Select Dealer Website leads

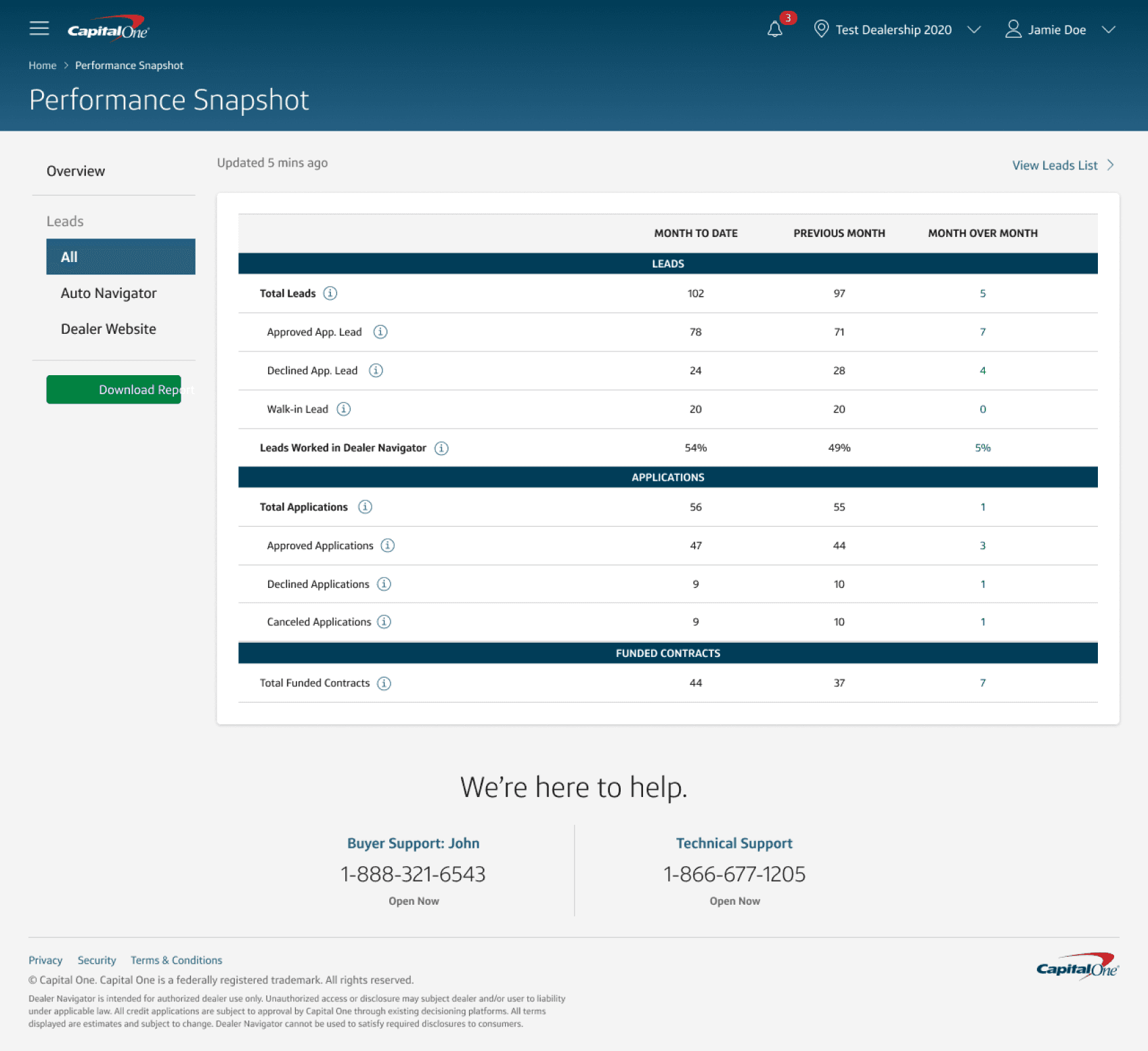[108, 329]
